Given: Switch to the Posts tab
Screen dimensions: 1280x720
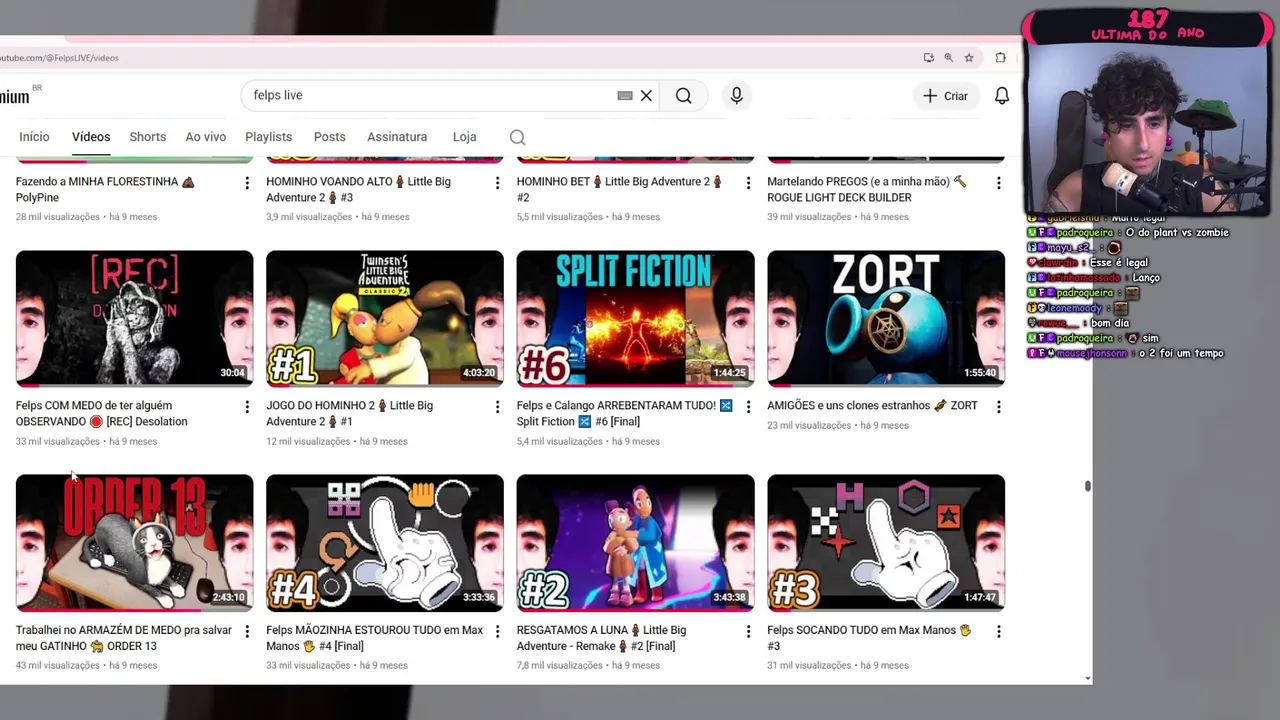Looking at the screenshot, I should [329, 137].
